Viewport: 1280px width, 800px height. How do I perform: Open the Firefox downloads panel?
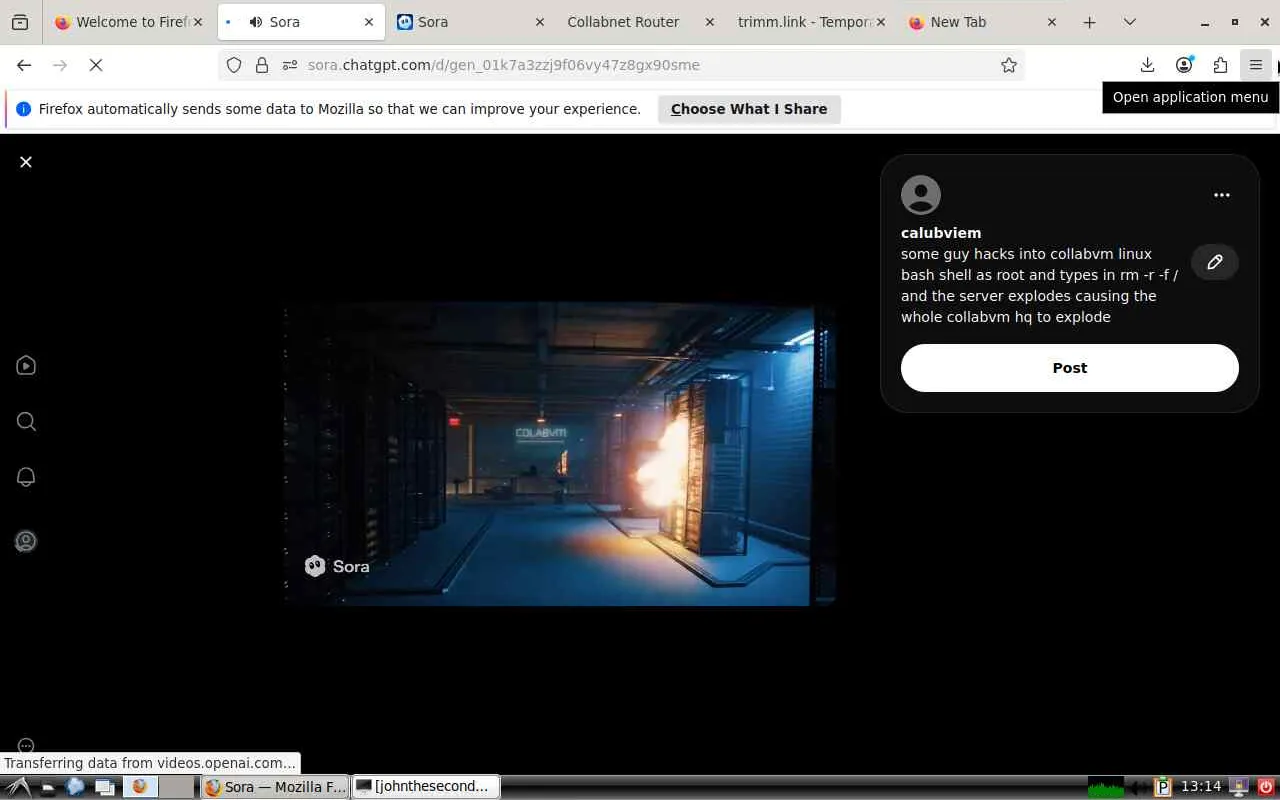(x=1147, y=65)
